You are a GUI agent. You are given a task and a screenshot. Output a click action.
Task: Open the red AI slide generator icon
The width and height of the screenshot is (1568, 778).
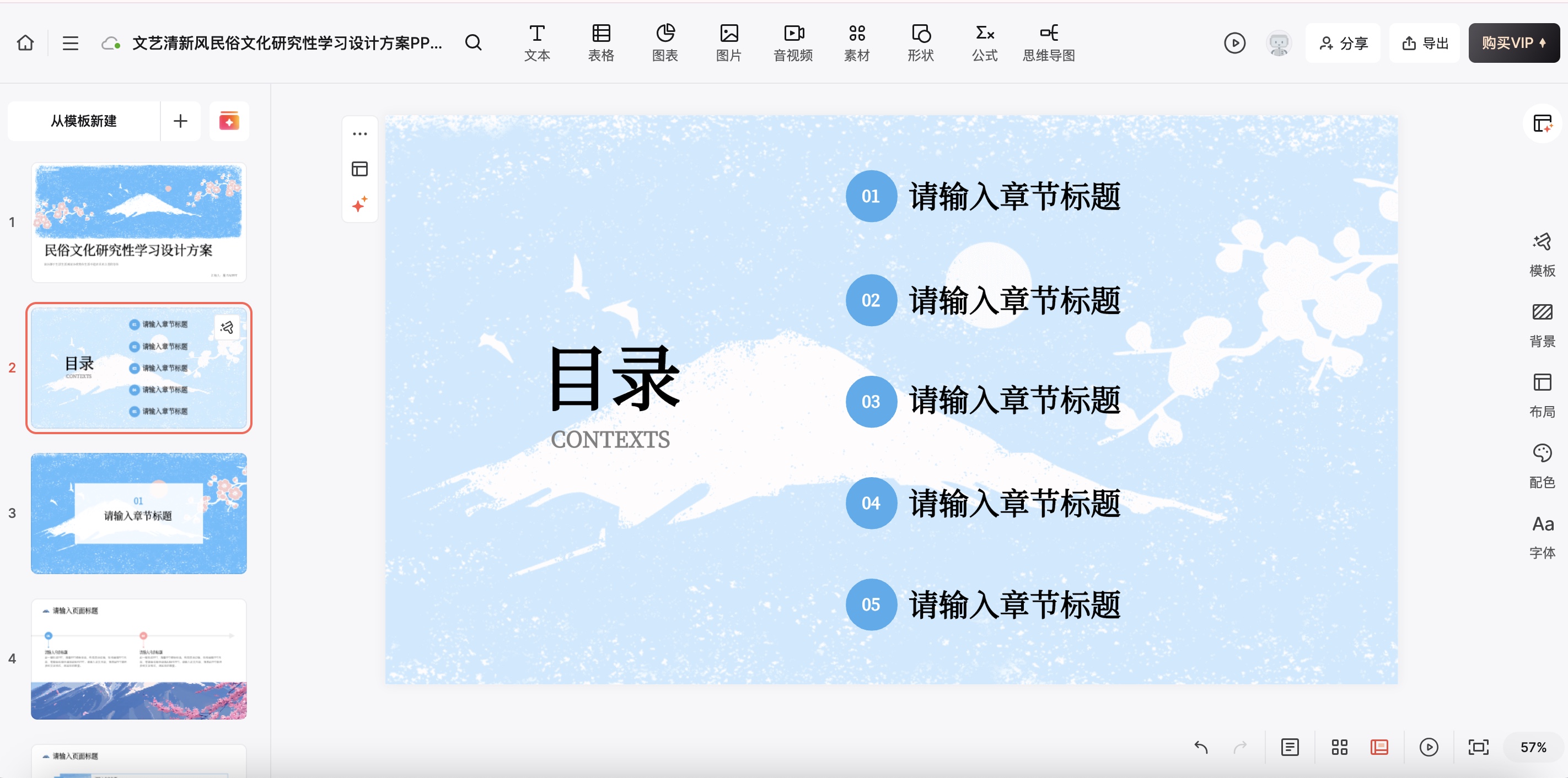click(229, 121)
